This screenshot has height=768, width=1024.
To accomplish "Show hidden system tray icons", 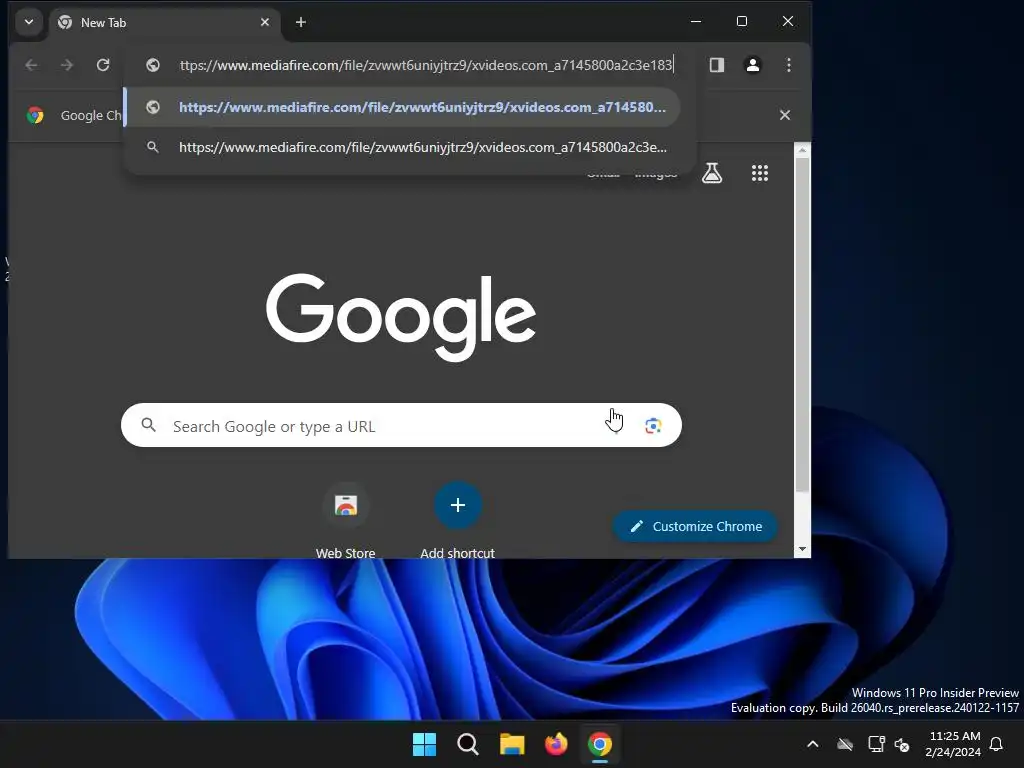I will pos(812,744).
